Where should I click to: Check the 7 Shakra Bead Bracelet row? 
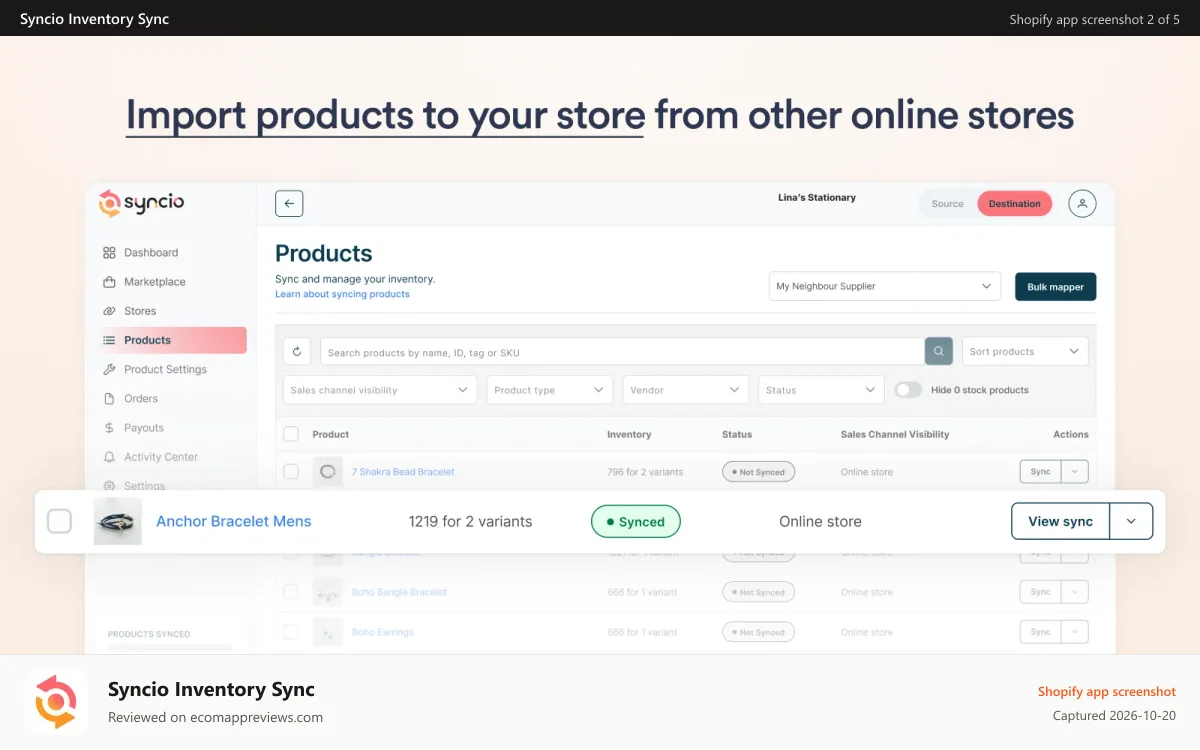tap(291, 471)
